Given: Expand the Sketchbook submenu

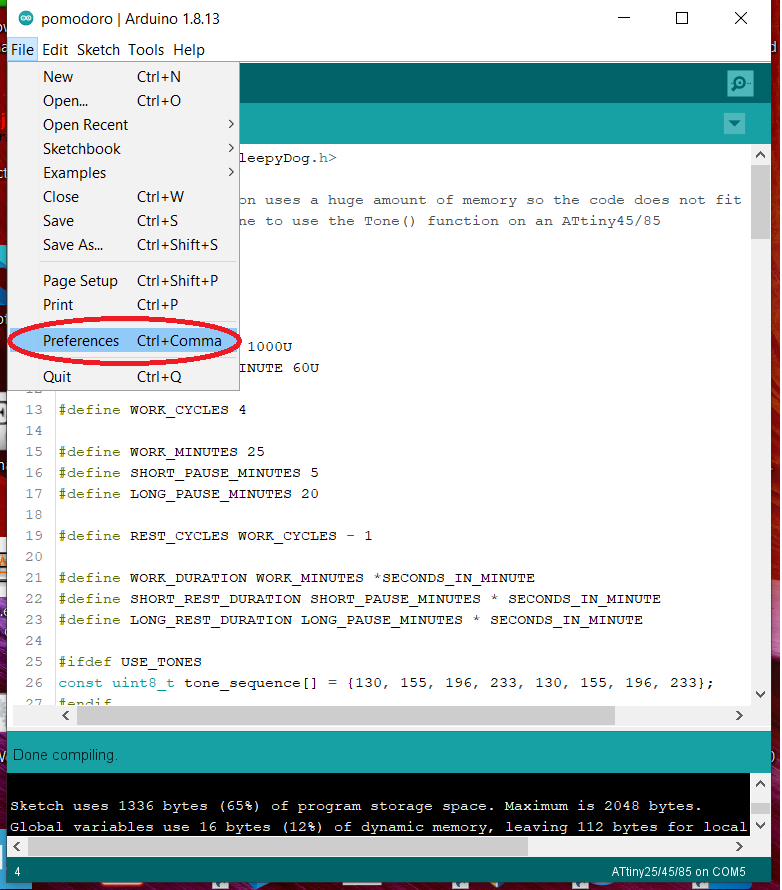Looking at the screenshot, I should (x=123, y=149).
